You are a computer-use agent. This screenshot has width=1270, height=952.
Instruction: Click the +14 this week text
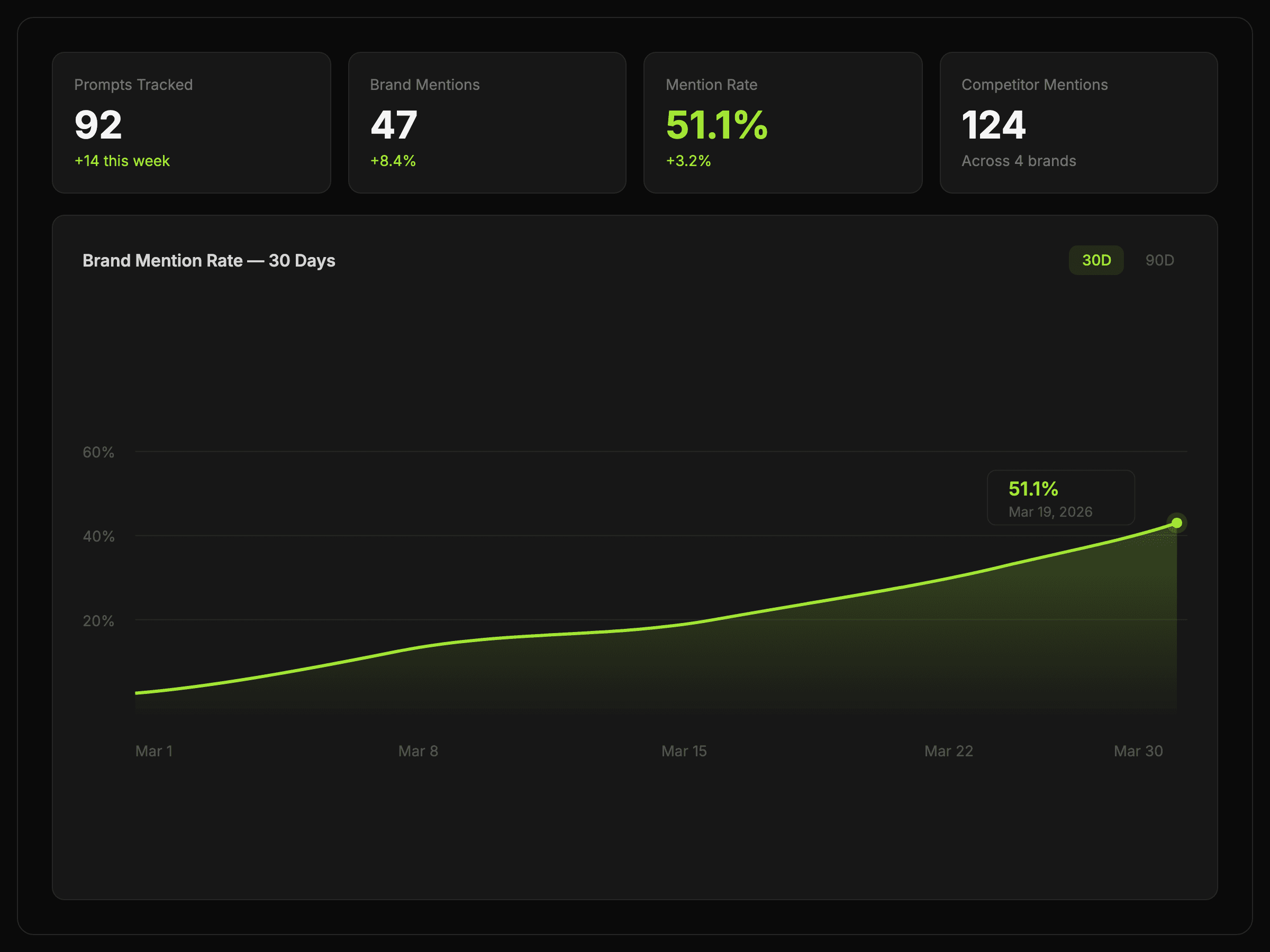coord(122,161)
